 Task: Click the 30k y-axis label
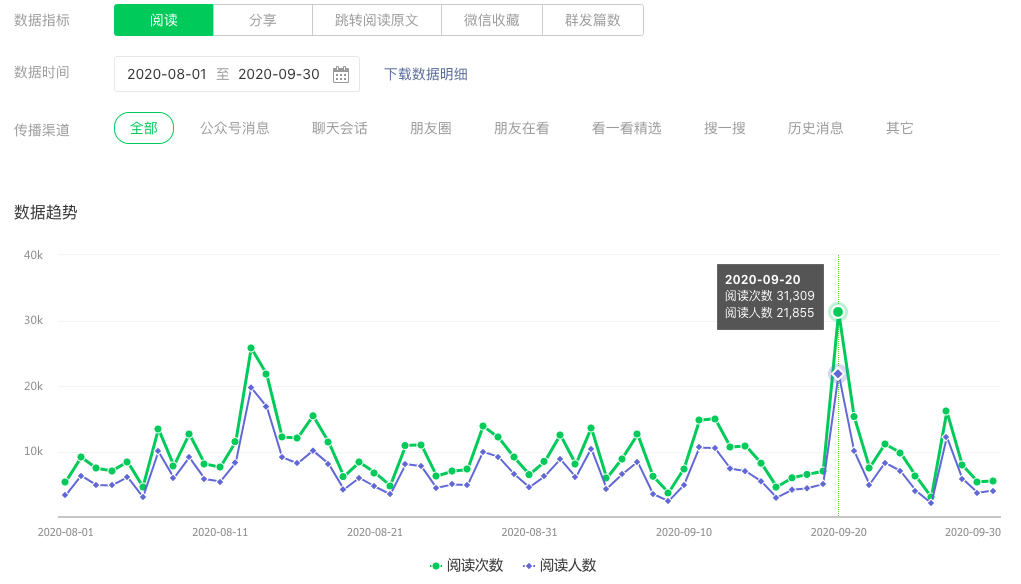(33, 320)
